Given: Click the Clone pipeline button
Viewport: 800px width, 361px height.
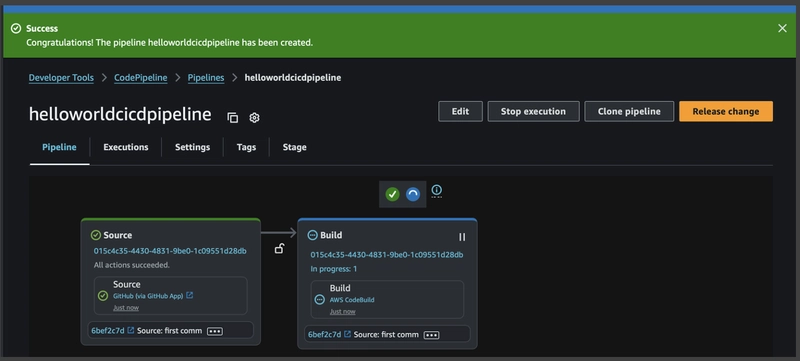Looking at the screenshot, I should pyautogui.click(x=629, y=111).
